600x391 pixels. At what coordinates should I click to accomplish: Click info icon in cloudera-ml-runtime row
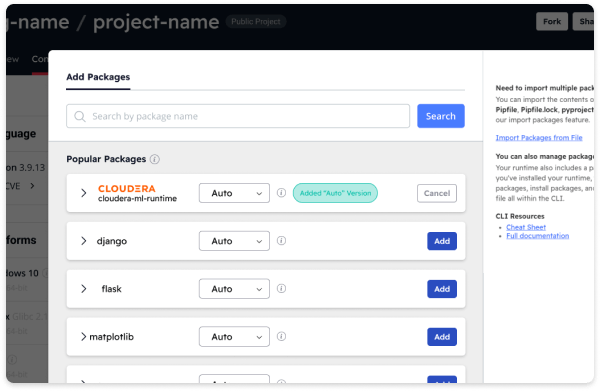point(281,193)
